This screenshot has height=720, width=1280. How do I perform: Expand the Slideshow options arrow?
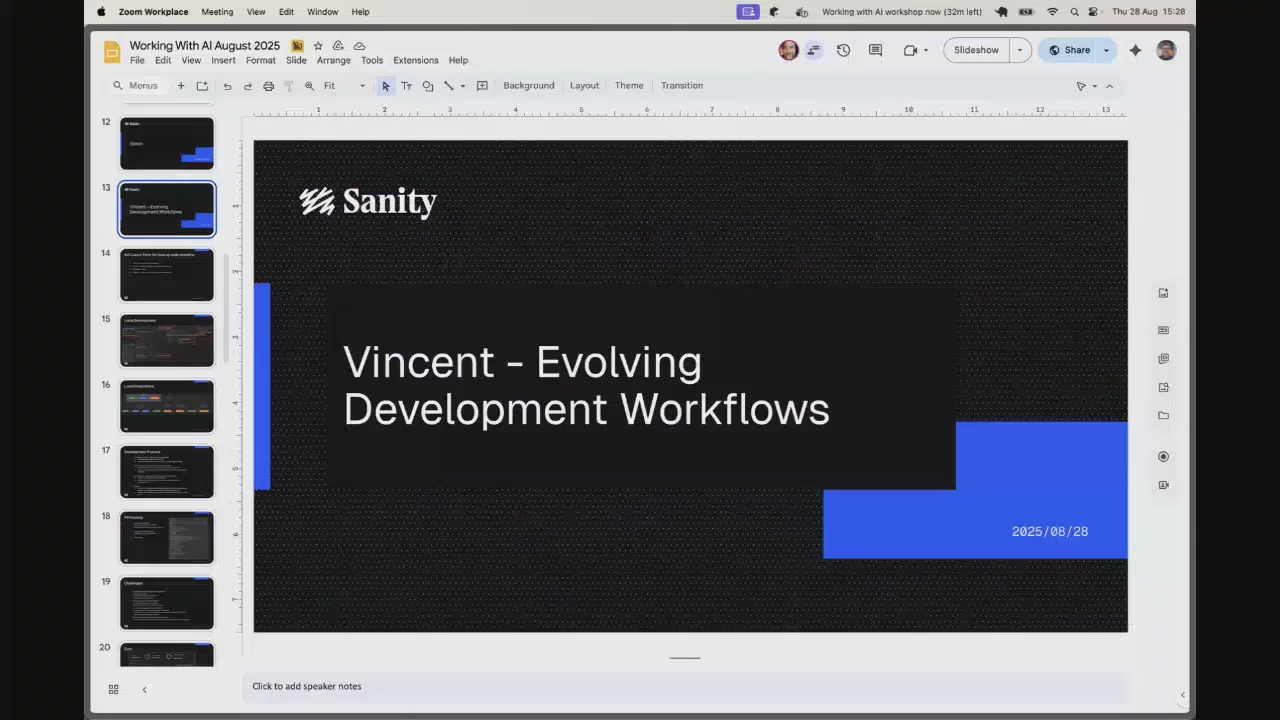(x=1020, y=50)
